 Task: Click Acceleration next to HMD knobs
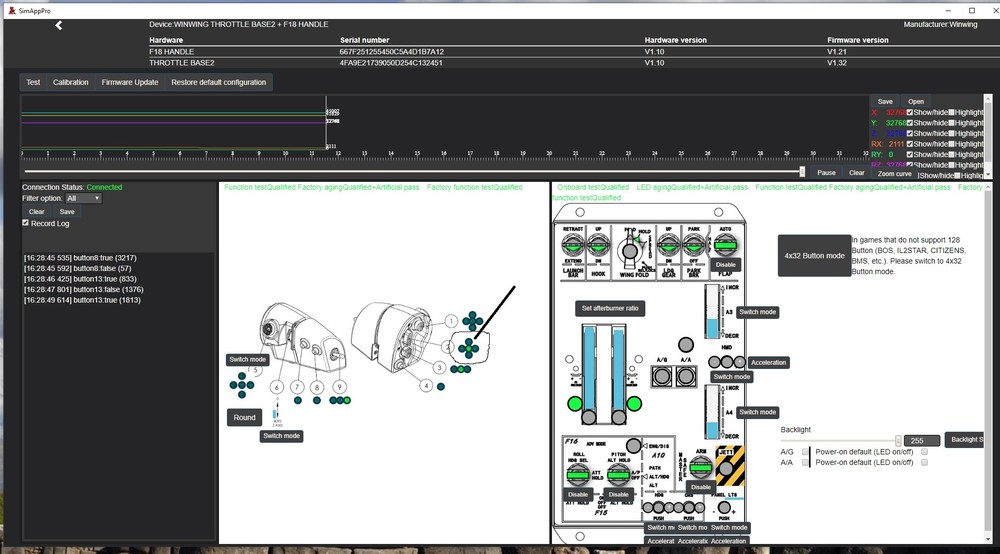768,363
